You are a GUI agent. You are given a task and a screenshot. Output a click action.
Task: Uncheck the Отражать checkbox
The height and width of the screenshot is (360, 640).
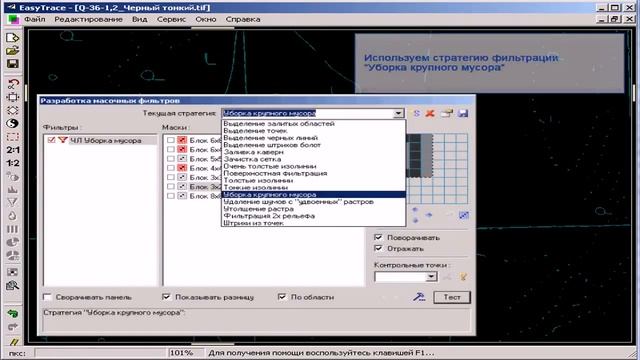[378, 248]
